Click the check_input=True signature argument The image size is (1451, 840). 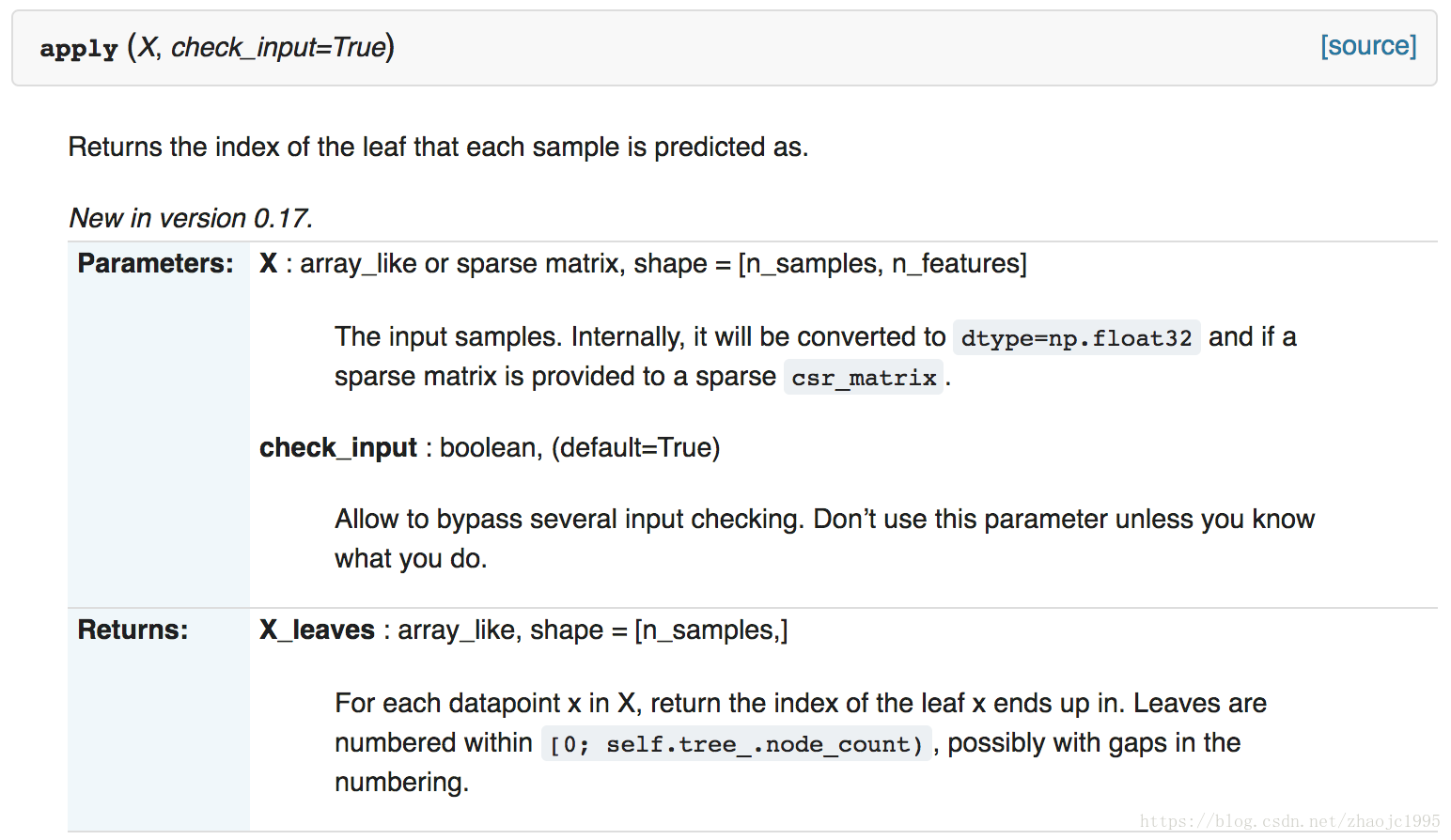[x=278, y=47]
